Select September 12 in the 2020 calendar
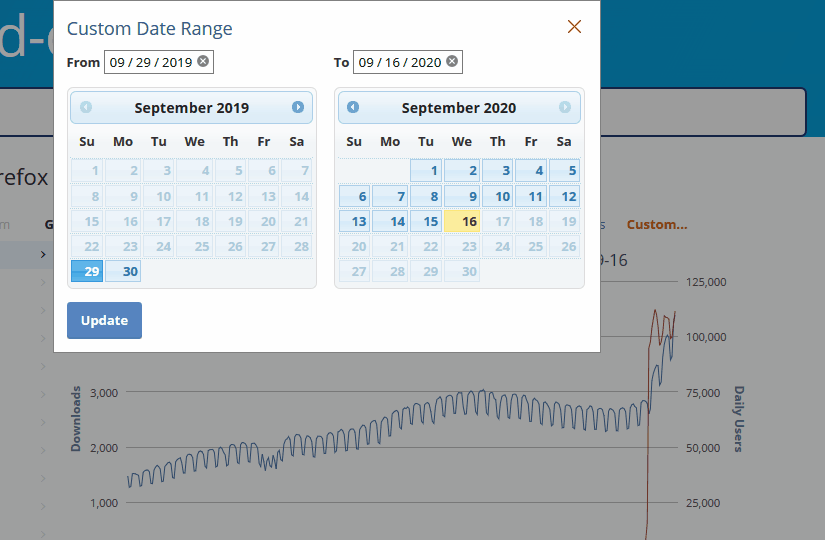The image size is (825, 540). 565,196
